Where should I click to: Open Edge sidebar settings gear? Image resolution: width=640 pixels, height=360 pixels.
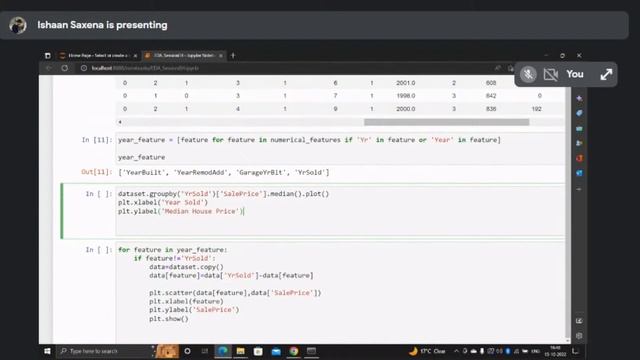click(x=579, y=336)
